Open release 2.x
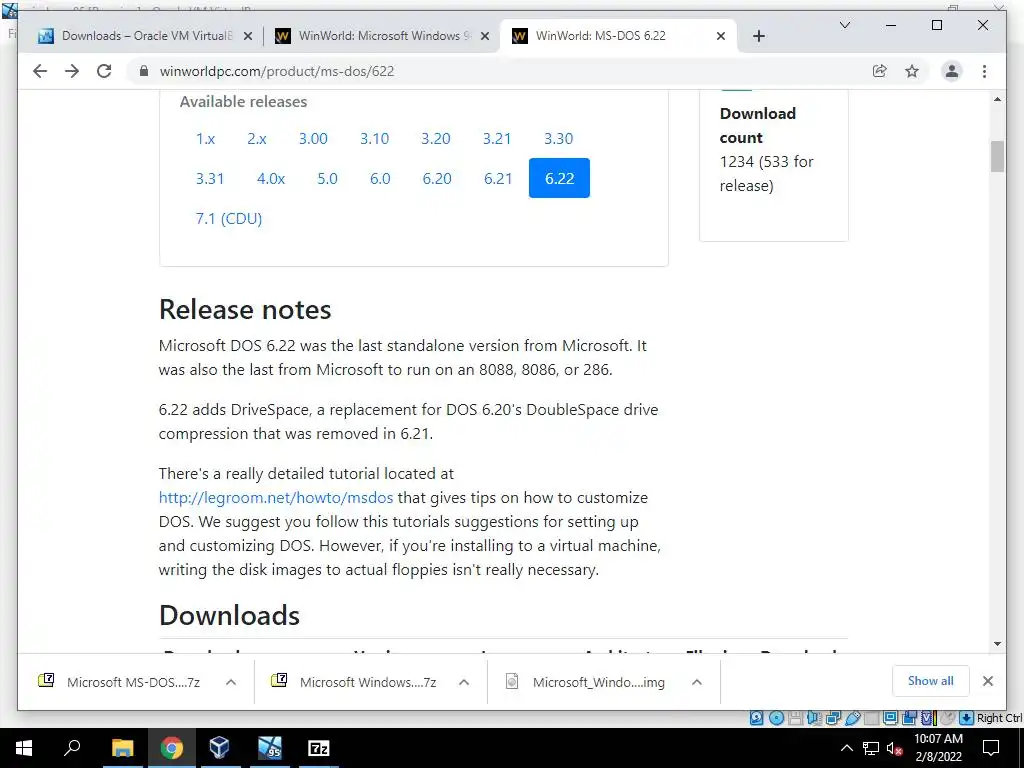 click(x=257, y=138)
